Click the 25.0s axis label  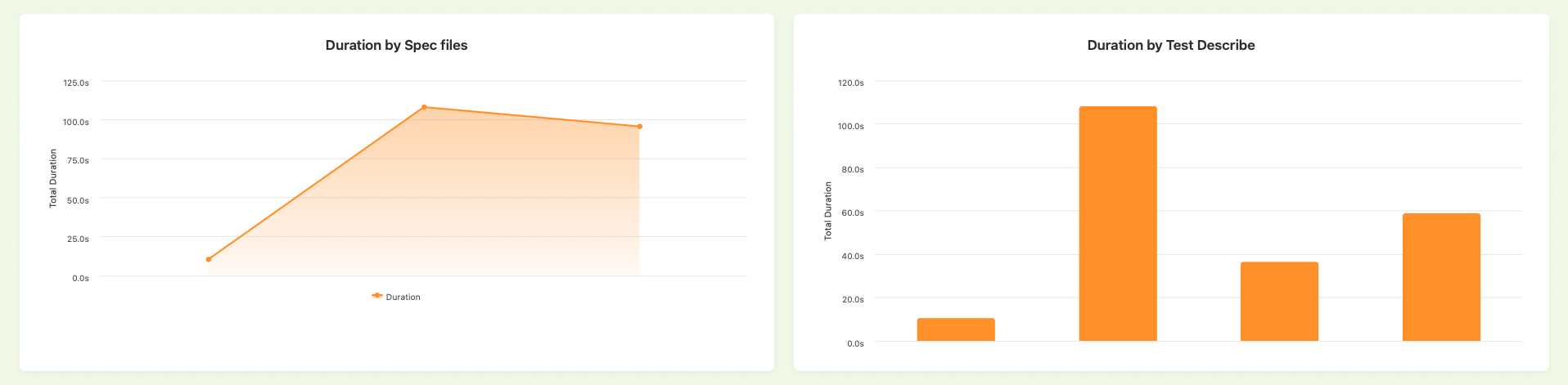[x=76, y=240]
